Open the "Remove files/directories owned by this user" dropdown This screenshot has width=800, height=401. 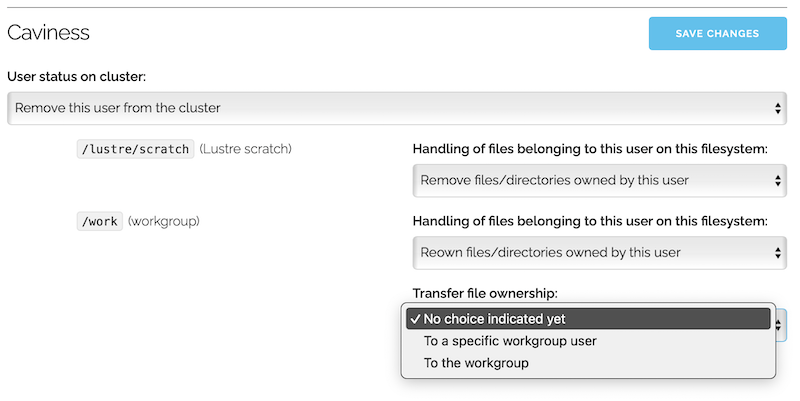[x=599, y=181]
